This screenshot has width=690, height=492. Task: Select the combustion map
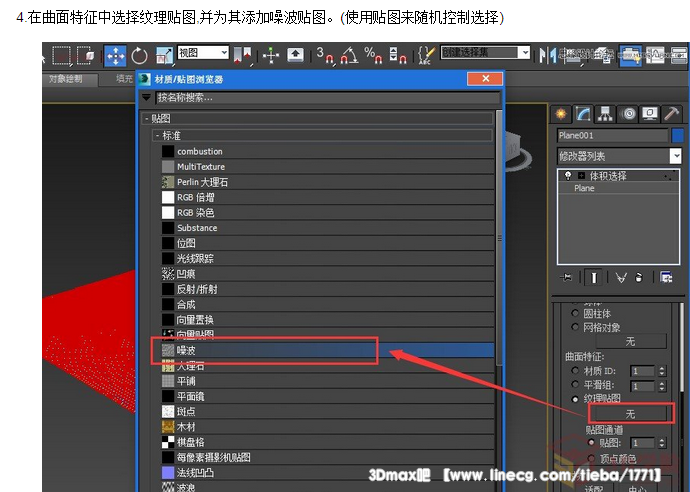coord(327,151)
